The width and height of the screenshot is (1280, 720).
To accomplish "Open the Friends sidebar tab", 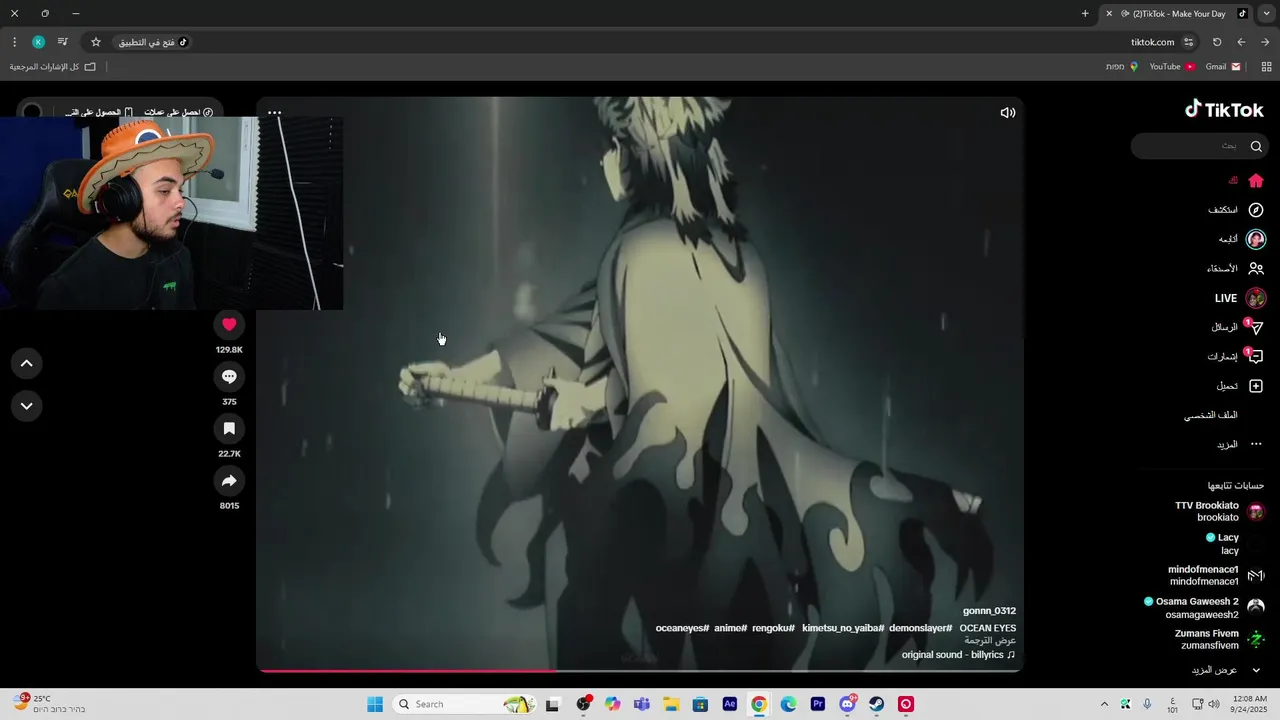I will [x=1236, y=268].
